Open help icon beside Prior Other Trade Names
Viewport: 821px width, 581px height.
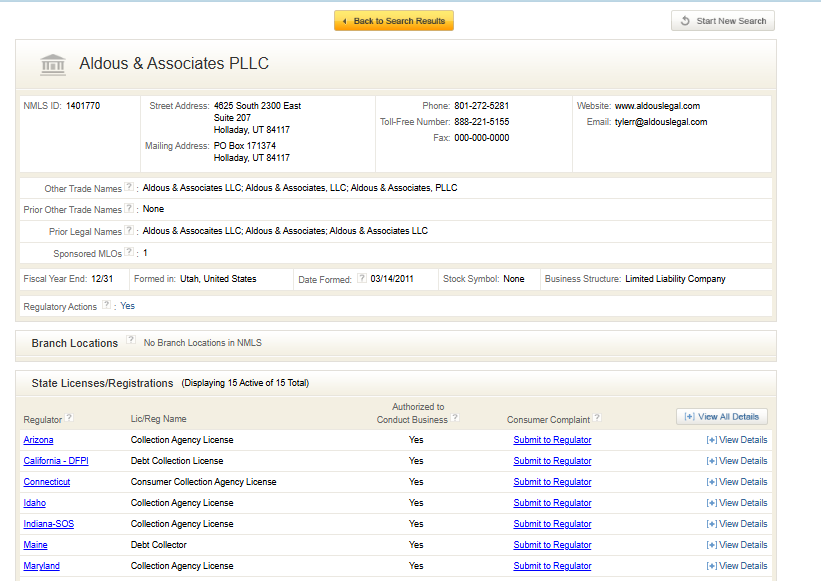tap(129, 208)
